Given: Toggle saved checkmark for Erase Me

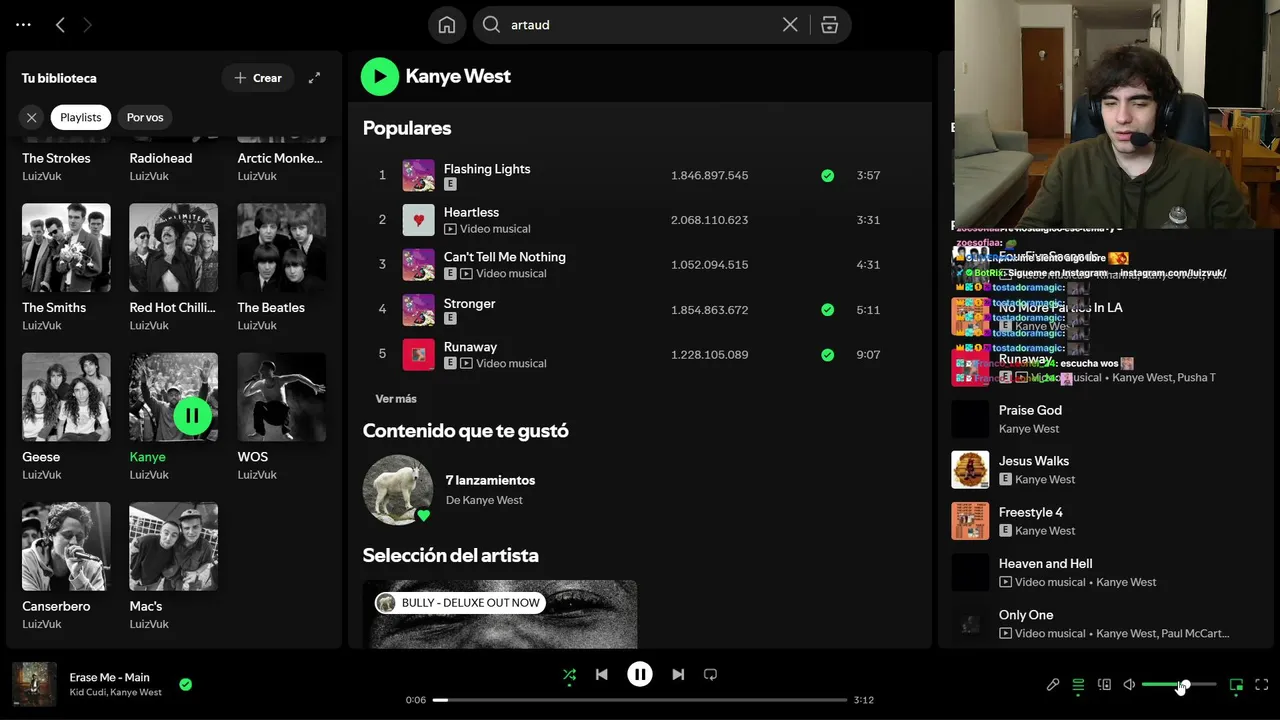Looking at the screenshot, I should [185, 685].
